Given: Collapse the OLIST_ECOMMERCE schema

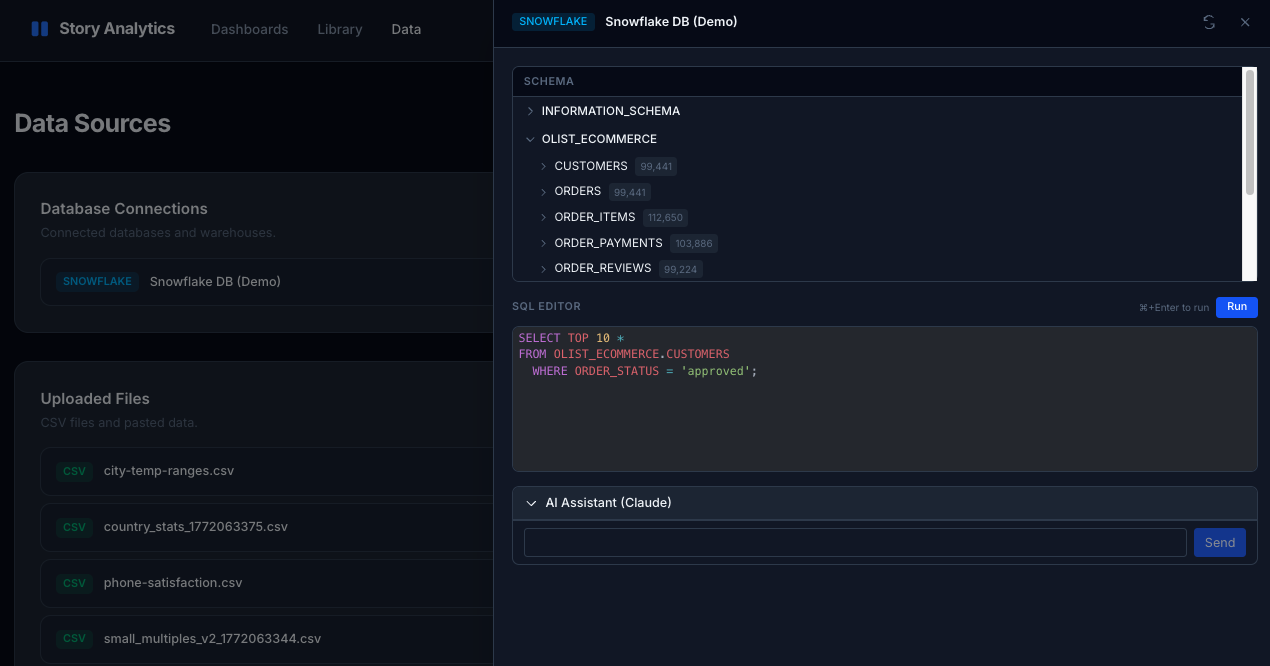Looking at the screenshot, I should [530, 139].
